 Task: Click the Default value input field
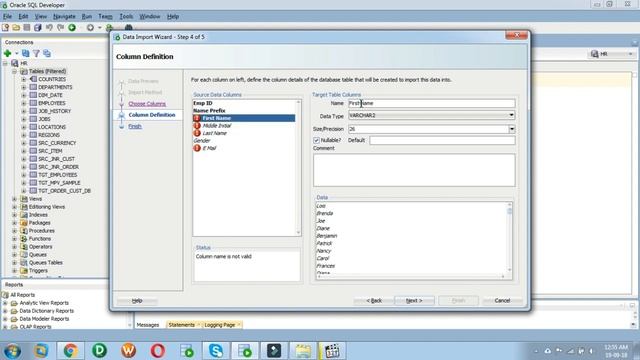click(x=442, y=140)
